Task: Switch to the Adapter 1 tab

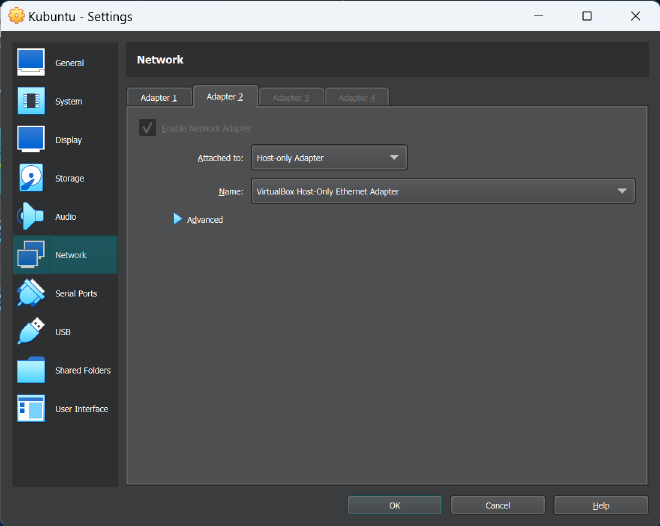Action: point(159,98)
